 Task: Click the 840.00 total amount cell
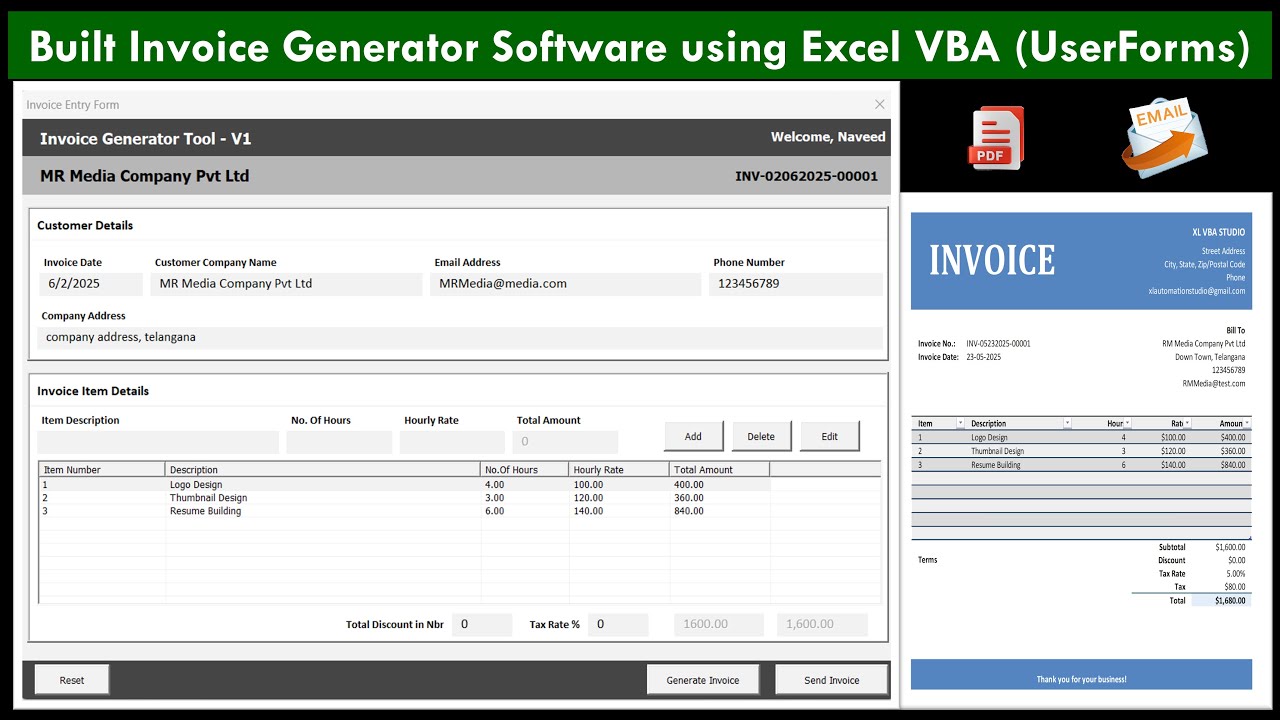tap(689, 511)
